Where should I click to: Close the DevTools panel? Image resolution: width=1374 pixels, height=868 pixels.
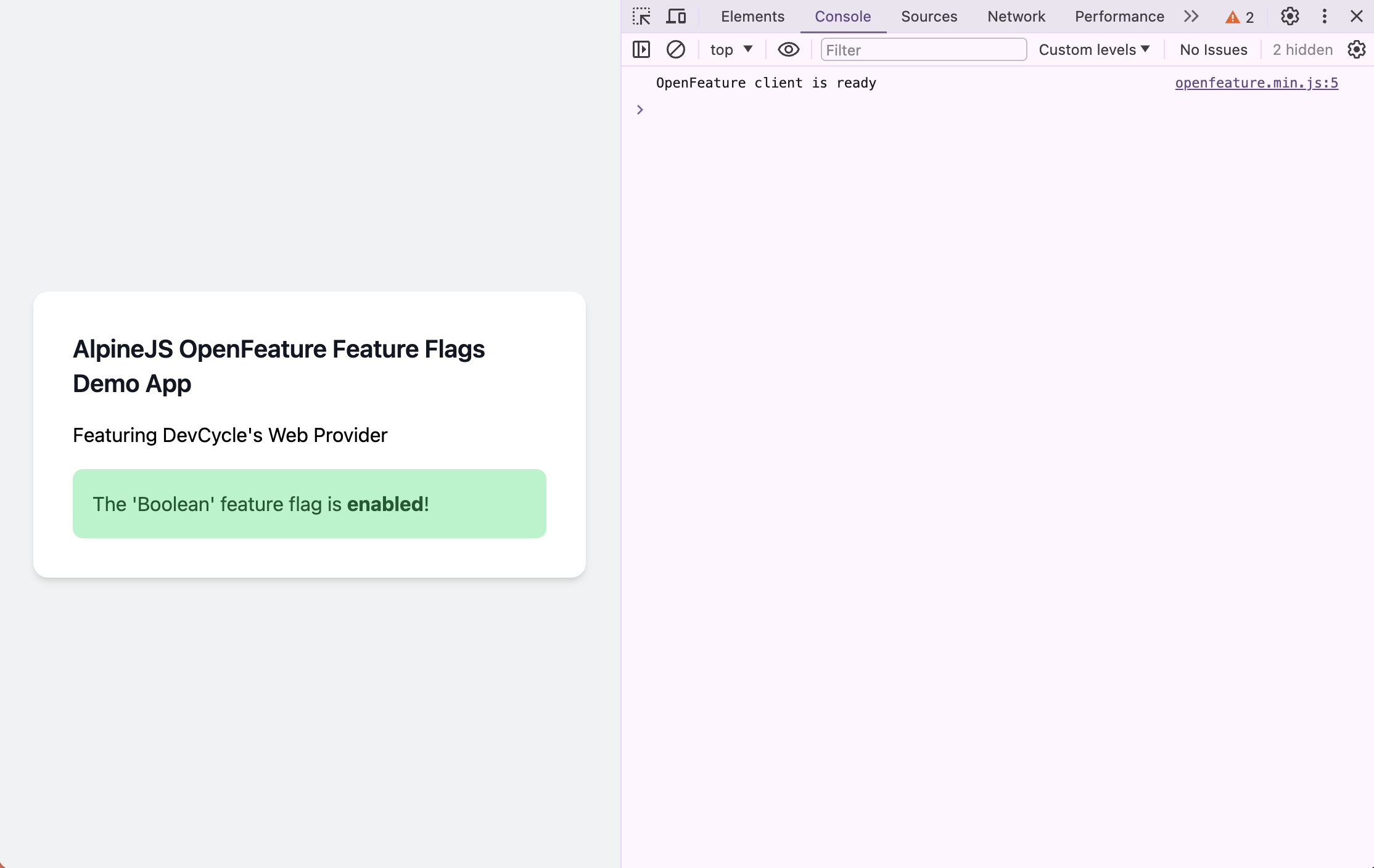click(1356, 17)
